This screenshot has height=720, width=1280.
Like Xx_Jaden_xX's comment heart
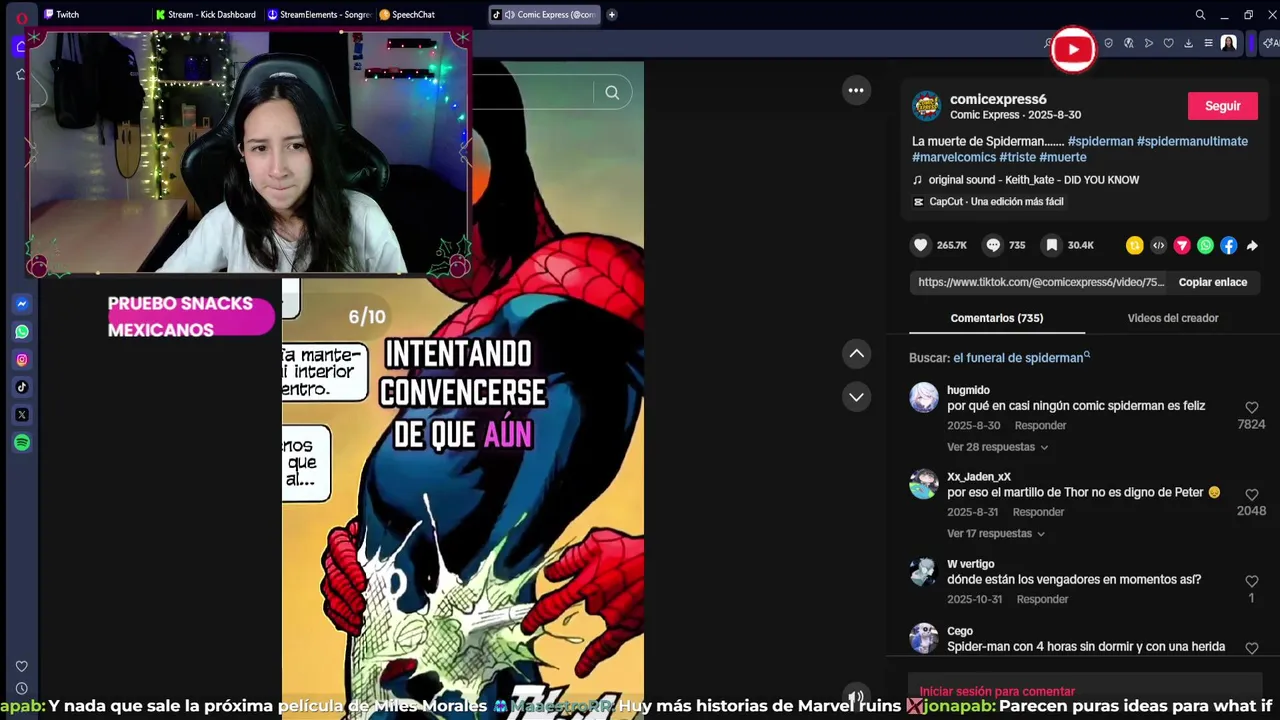coord(1251,495)
